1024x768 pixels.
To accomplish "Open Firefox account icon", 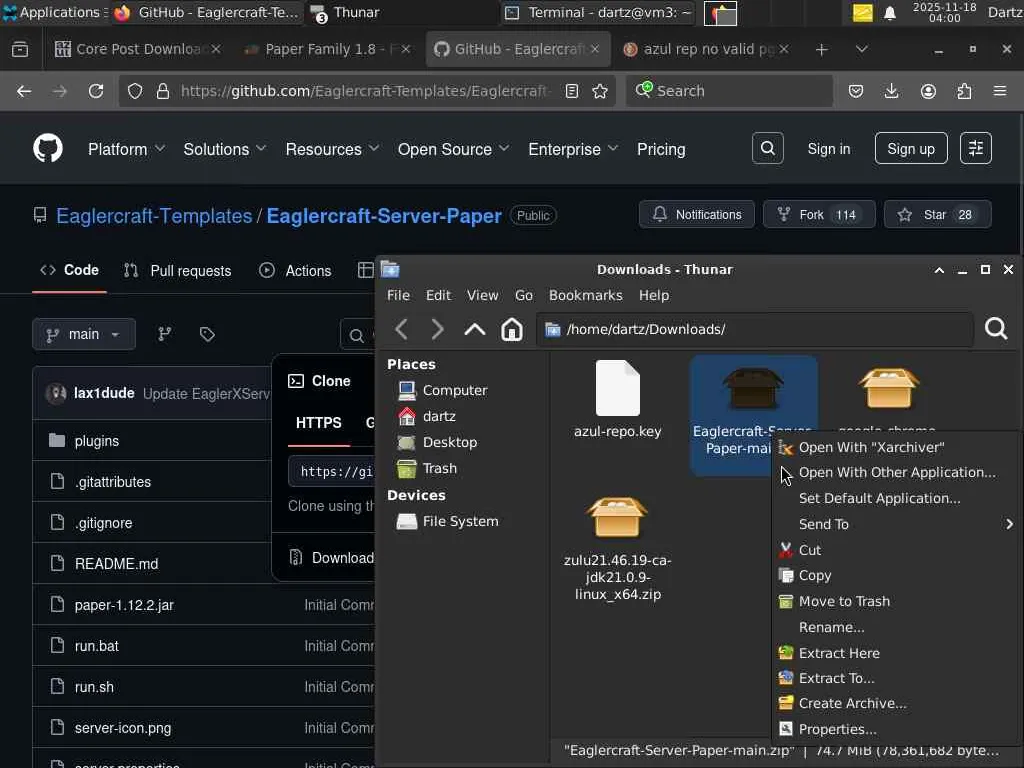I will tap(928, 91).
